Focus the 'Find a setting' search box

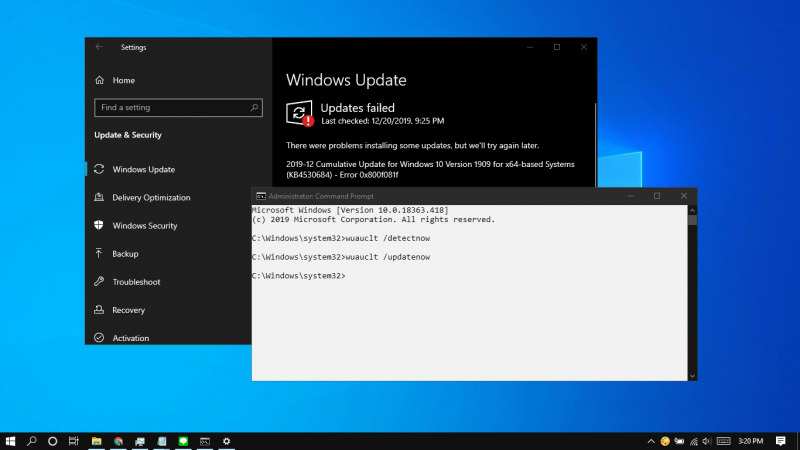tap(178, 108)
